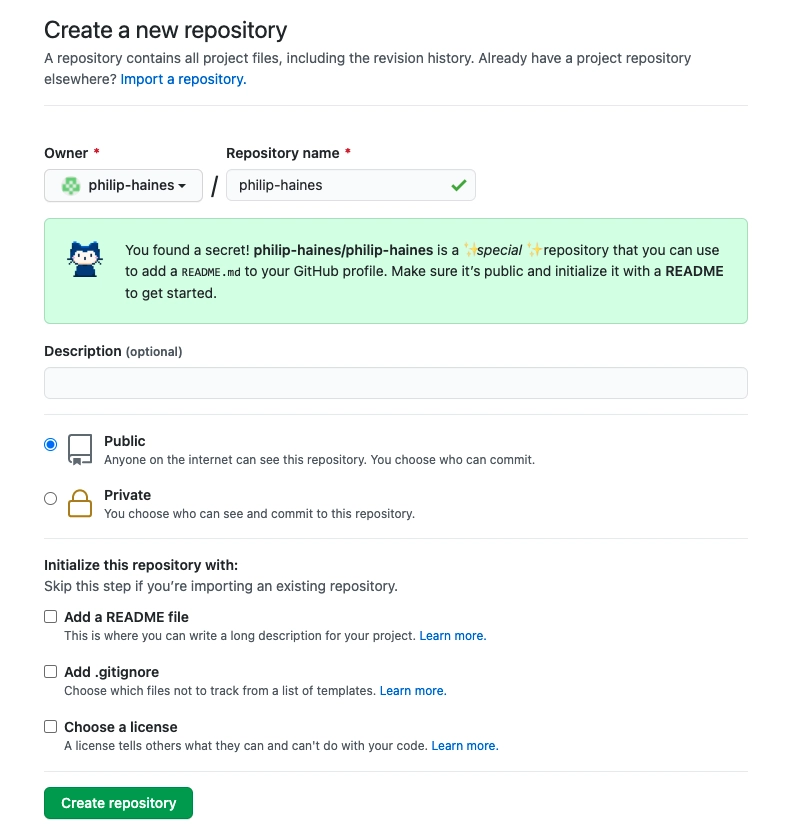This screenshot has height=835, width=789.
Task: Click the Create repository button
Action: point(118,803)
